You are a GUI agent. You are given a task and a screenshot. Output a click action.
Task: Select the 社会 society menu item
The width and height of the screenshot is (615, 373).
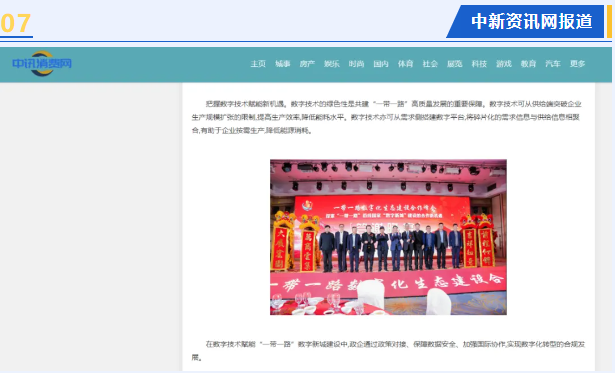430,64
